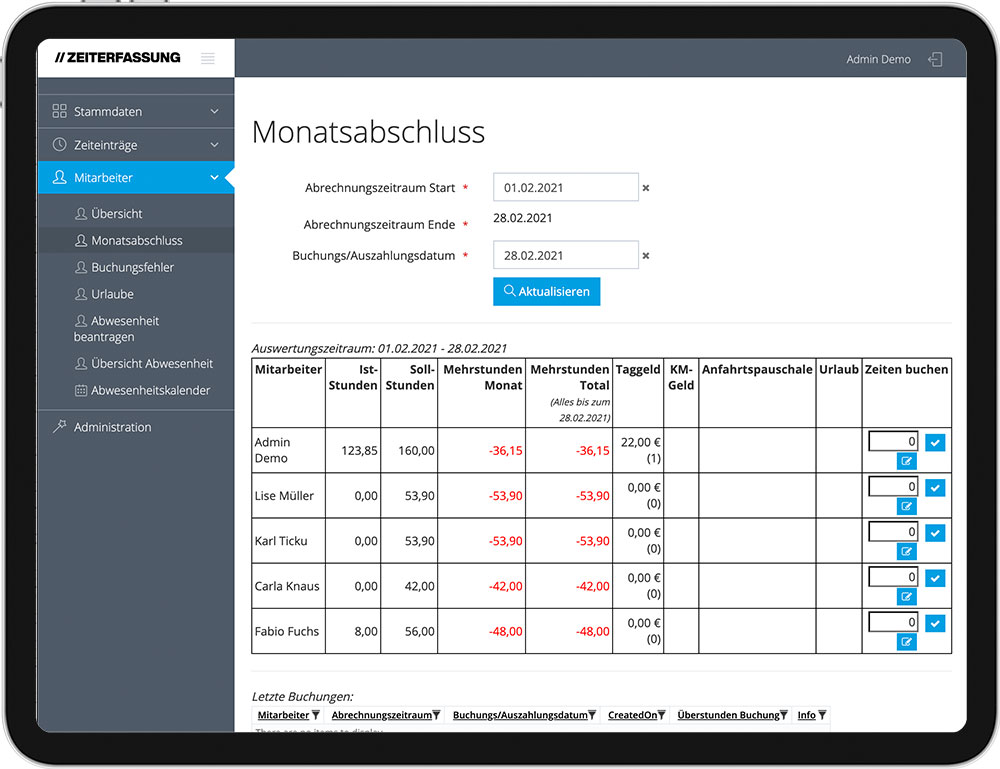
Task: Open Buchungsfehler in the sidebar
Action: click(x=132, y=268)
